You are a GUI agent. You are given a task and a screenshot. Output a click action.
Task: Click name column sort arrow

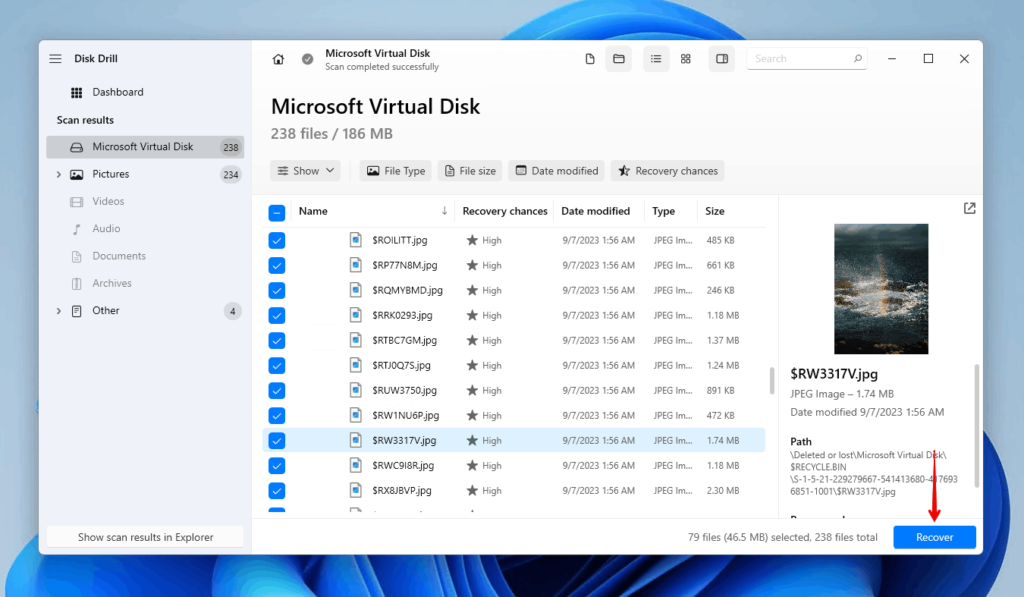pyautogui.click(x=444, y=210)
